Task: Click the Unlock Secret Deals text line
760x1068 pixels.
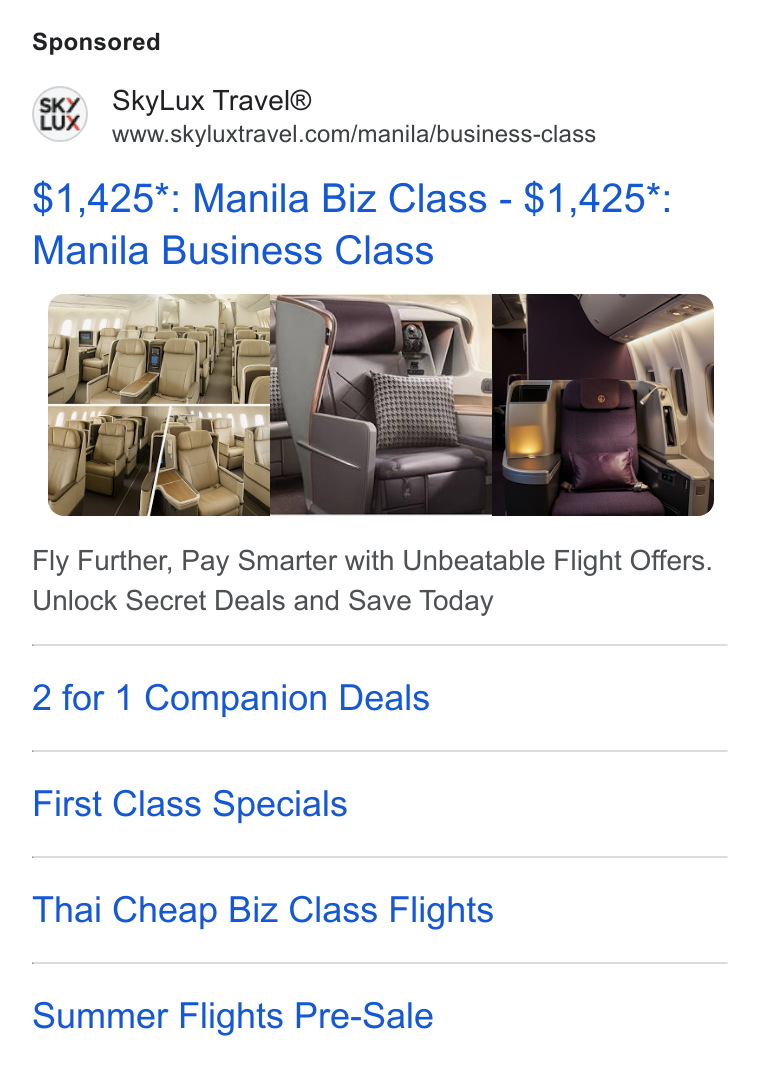Action: coord(263,601)
